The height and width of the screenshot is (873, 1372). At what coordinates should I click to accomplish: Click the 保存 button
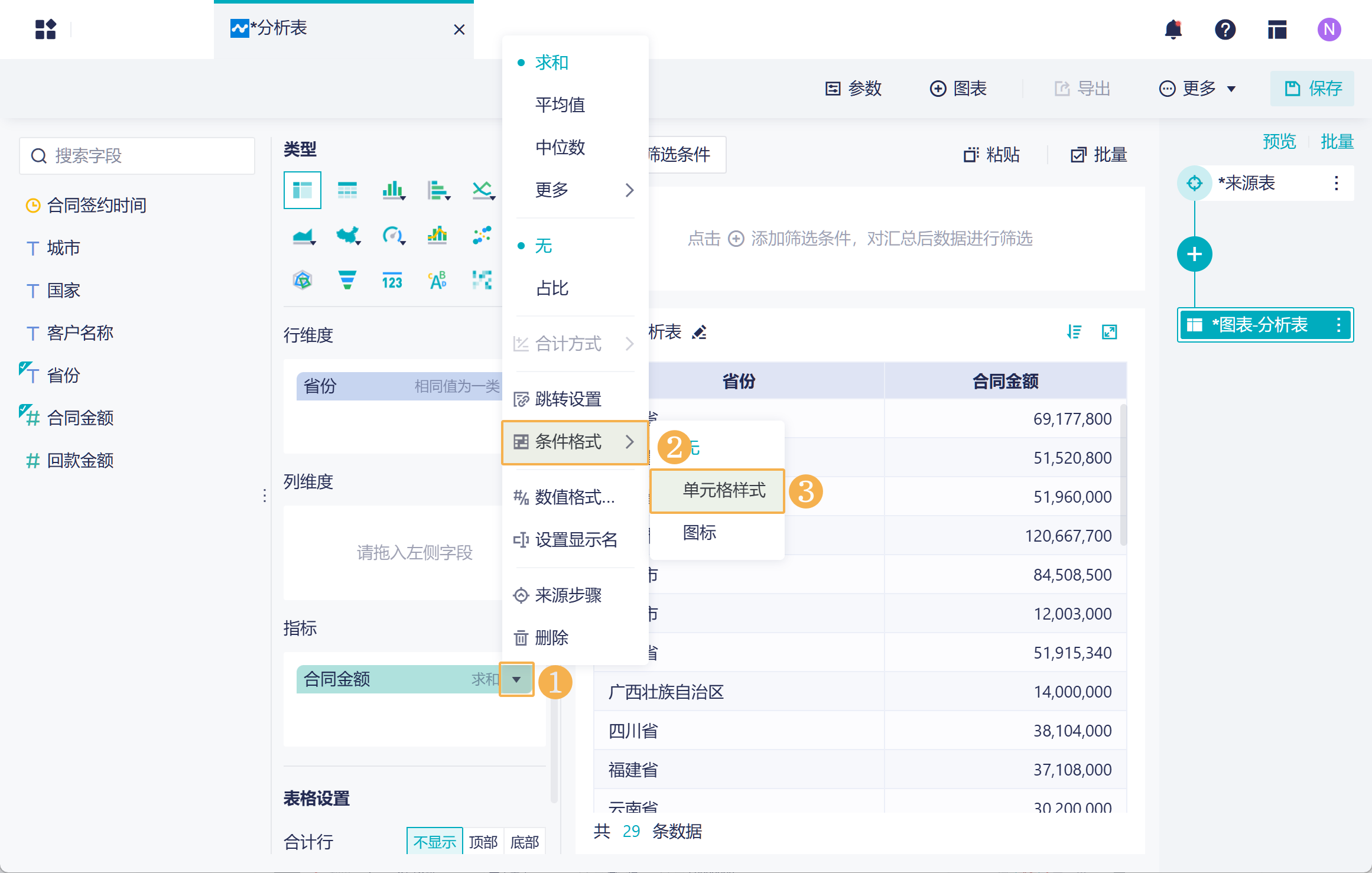point(1312,89)
